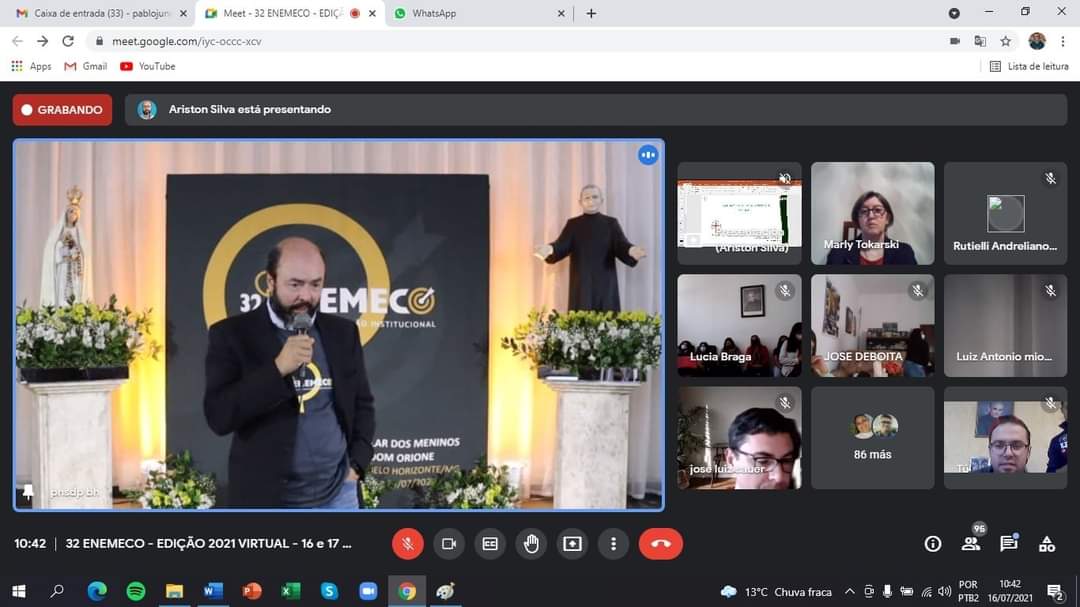1080x607 pixels.
Task: Open Spotify from the taskbar
Action: click(x=136, y=591)
